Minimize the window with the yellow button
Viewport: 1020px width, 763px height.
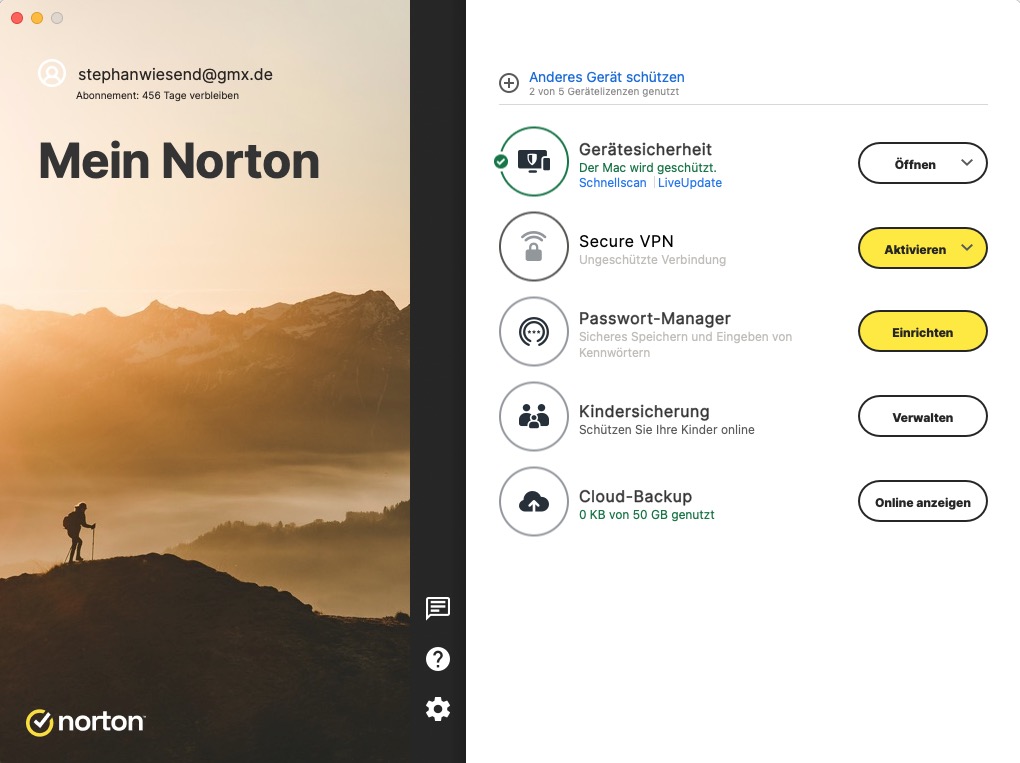[x=37, y=18]
